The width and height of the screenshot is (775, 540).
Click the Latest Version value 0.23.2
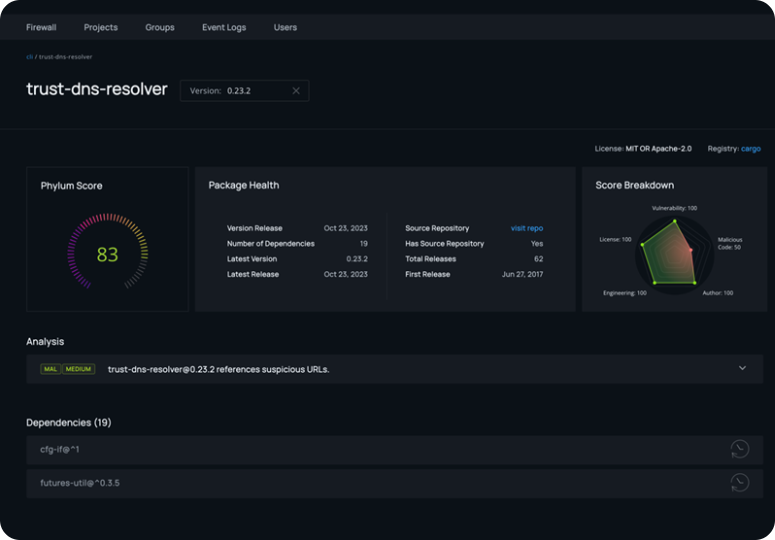tap(356, 259)
